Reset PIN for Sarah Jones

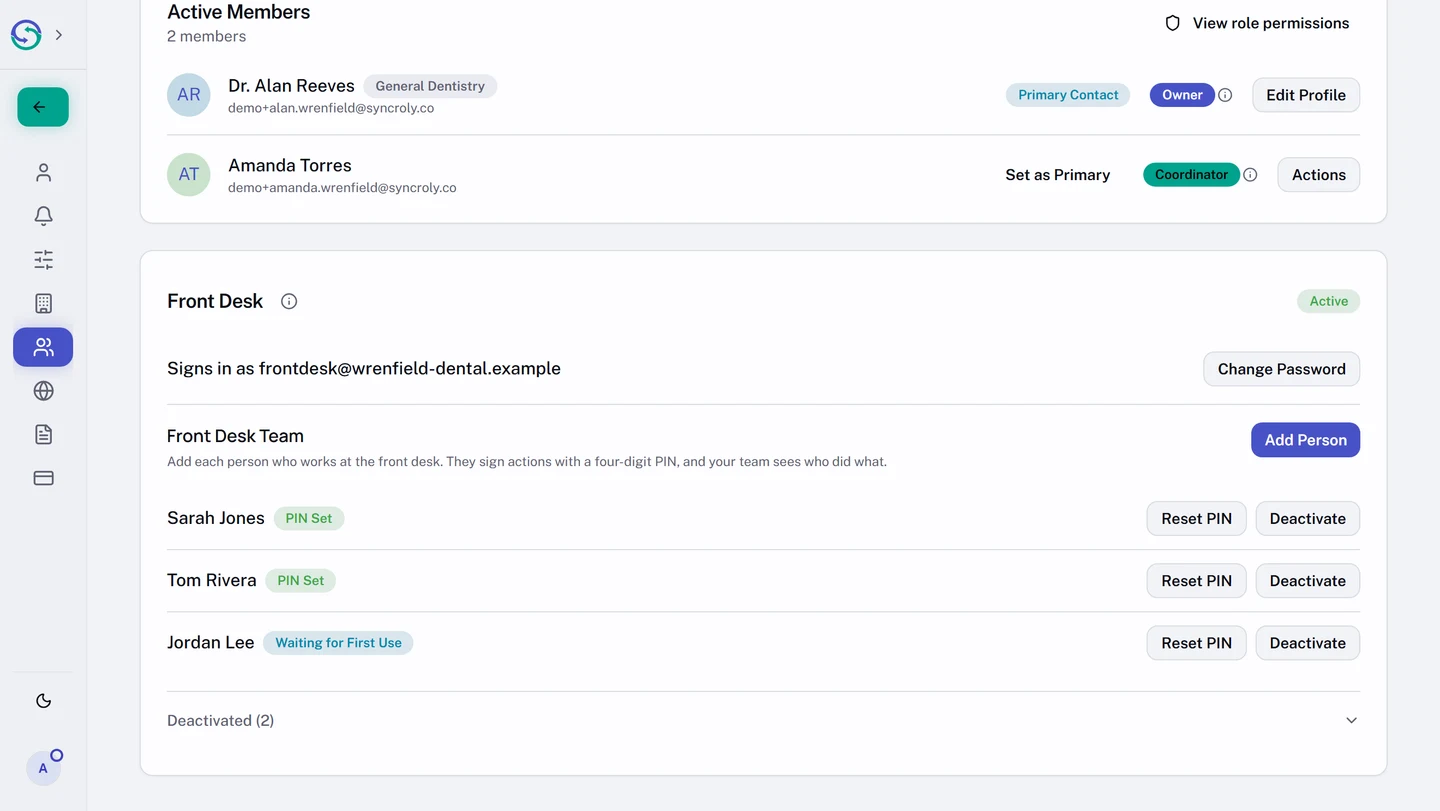click(1196, 519)
